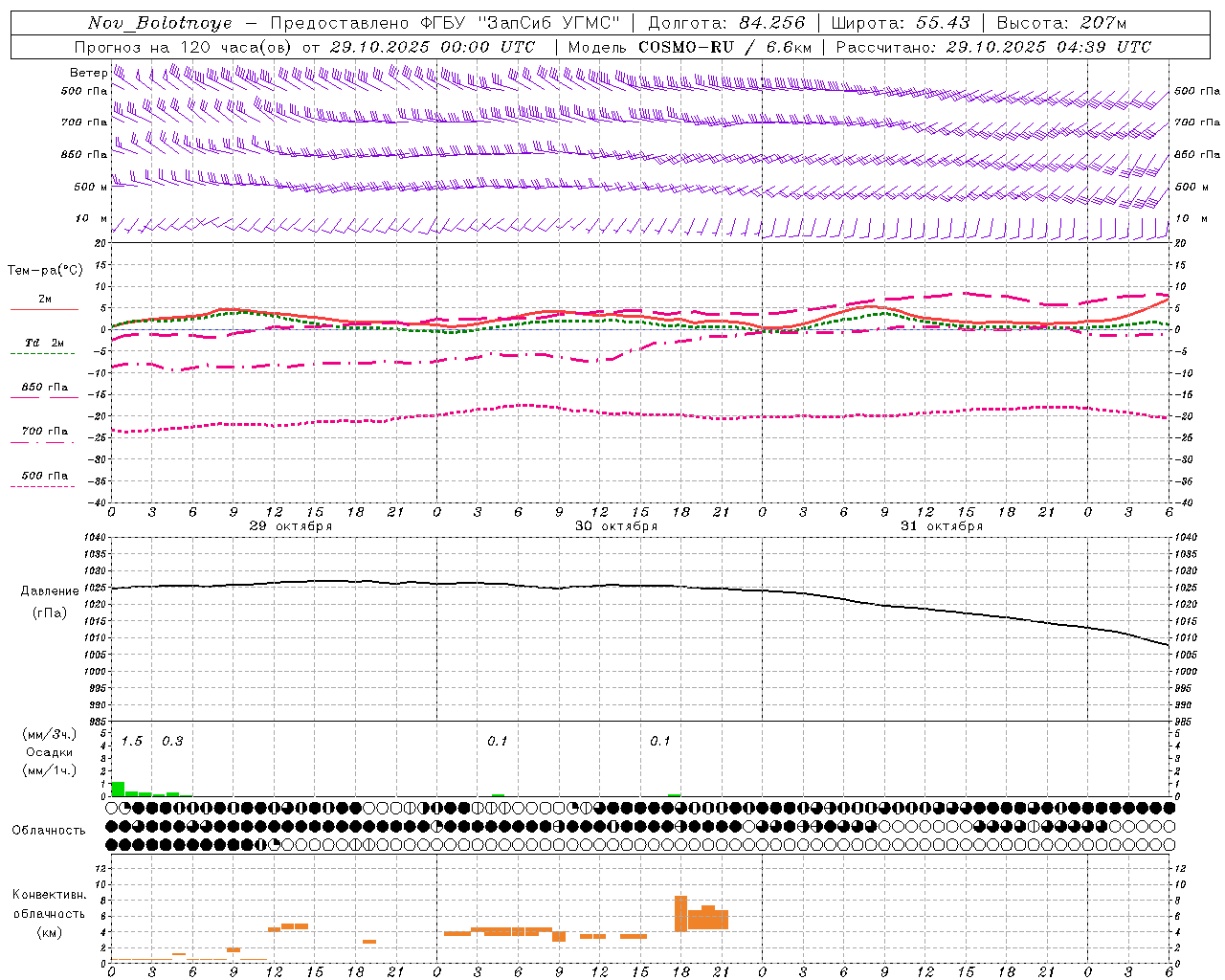Click the '850 гПа' temperature legend entry
The width and height of the screenshot is (1225, 980).
pyautogui.click(x=45, y=388)
